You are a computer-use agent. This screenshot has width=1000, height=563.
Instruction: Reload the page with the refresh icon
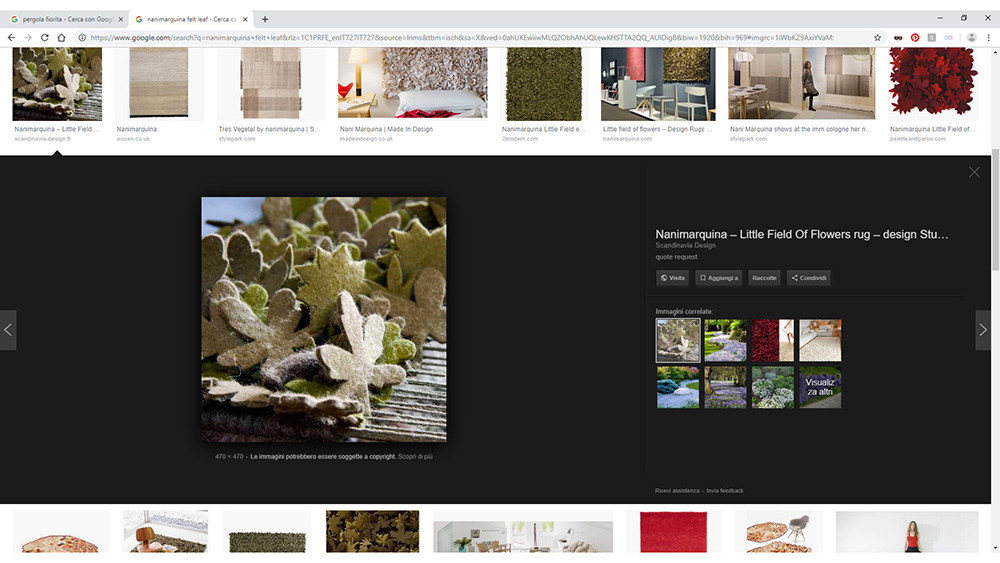(45, 38)
